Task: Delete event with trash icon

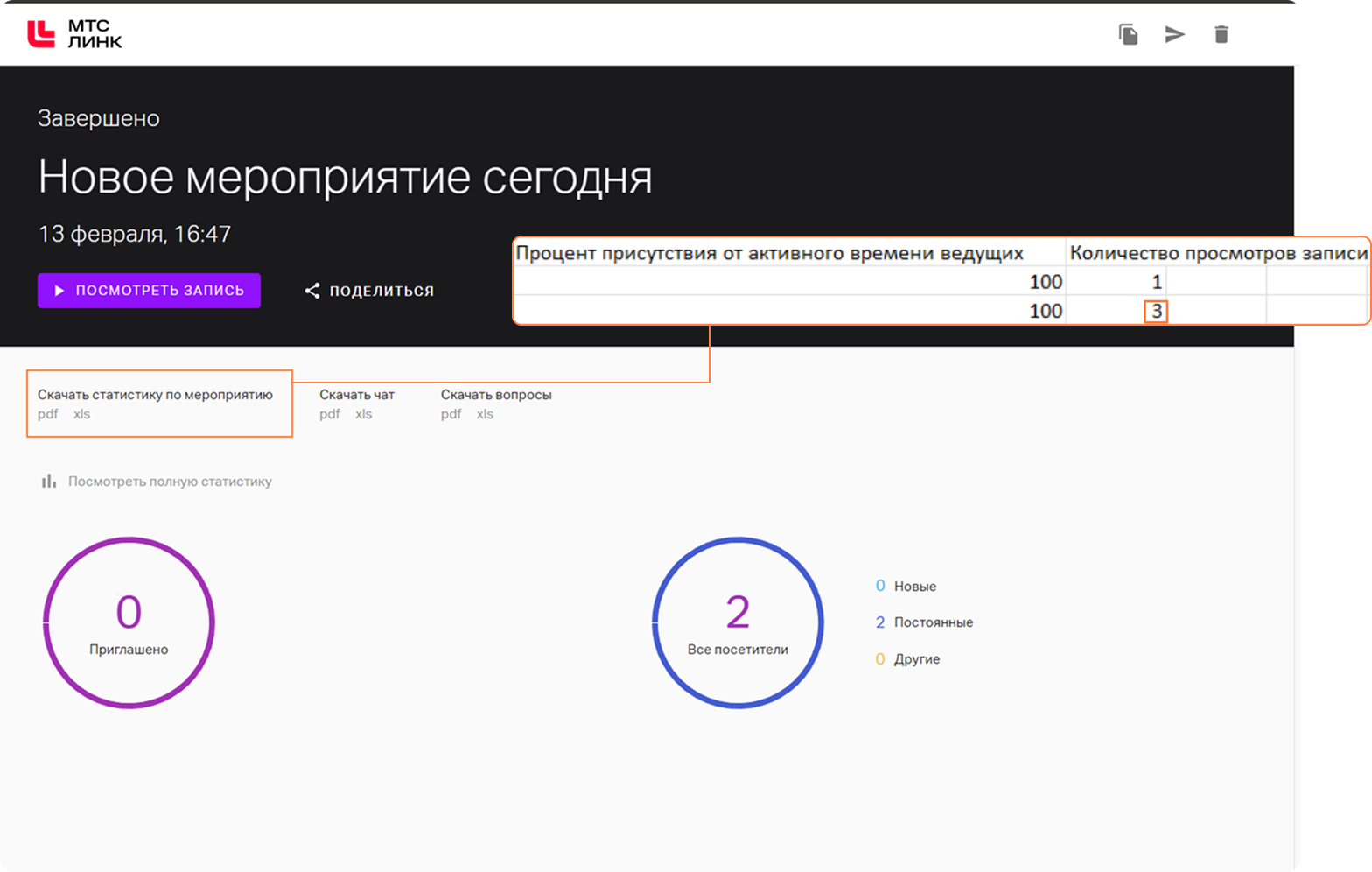Action: pyautogui.click(x=1221, y=34)
